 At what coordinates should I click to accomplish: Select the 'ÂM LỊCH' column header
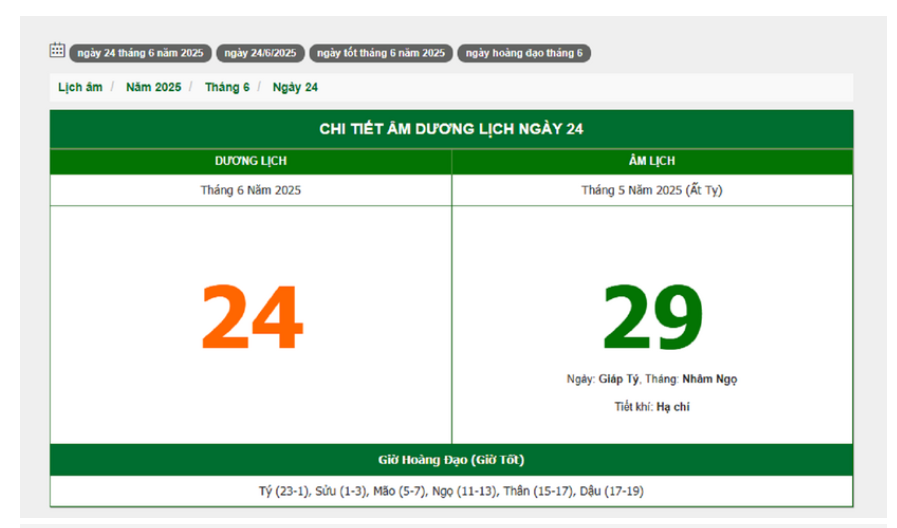point(652,161)
